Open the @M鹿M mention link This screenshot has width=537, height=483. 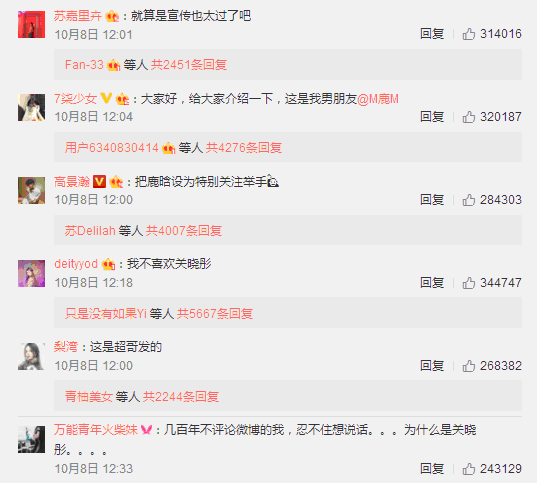coord(378,99)
